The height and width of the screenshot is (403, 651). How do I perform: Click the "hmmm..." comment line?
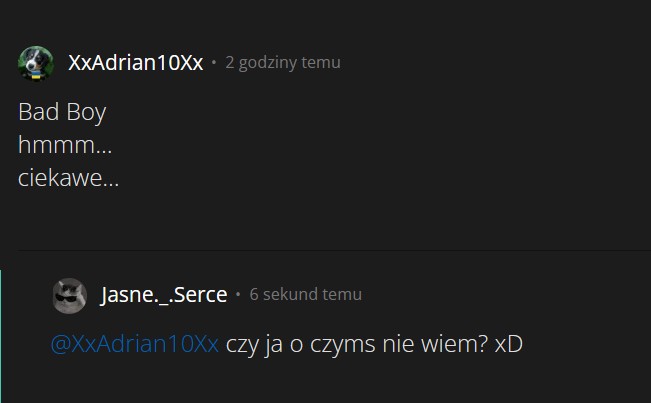(x=64, y=145)
